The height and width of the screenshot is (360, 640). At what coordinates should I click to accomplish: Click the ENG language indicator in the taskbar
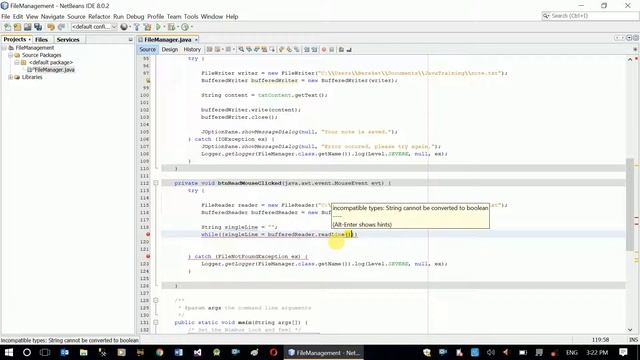click(572, 352)
